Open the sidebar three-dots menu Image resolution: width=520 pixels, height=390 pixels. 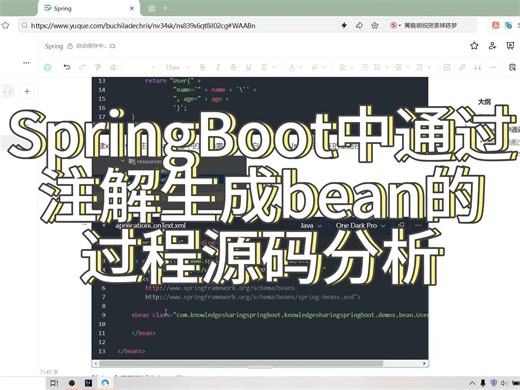coord(26,63)
